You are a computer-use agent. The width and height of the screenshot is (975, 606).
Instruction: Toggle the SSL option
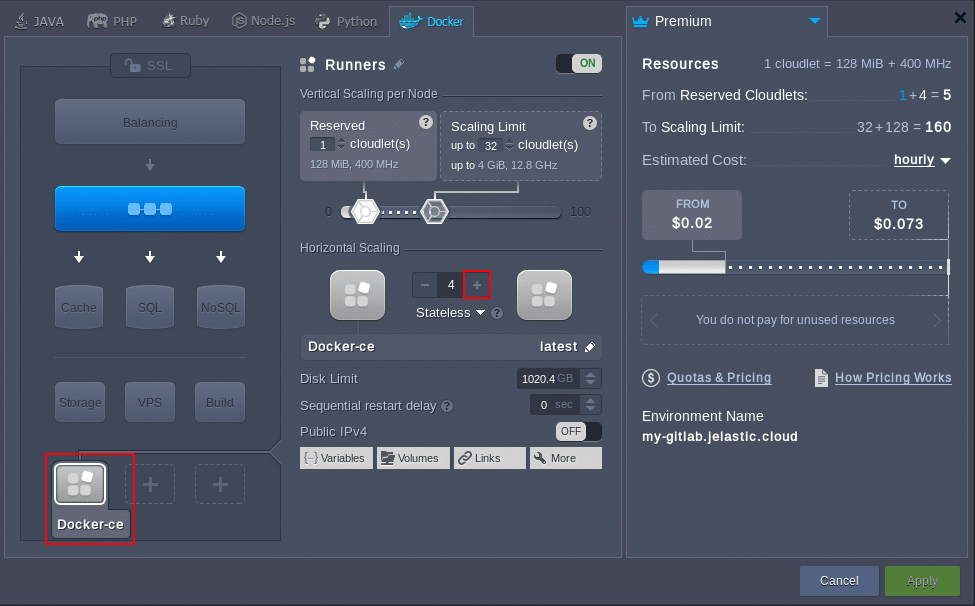[x=150, y=65]
